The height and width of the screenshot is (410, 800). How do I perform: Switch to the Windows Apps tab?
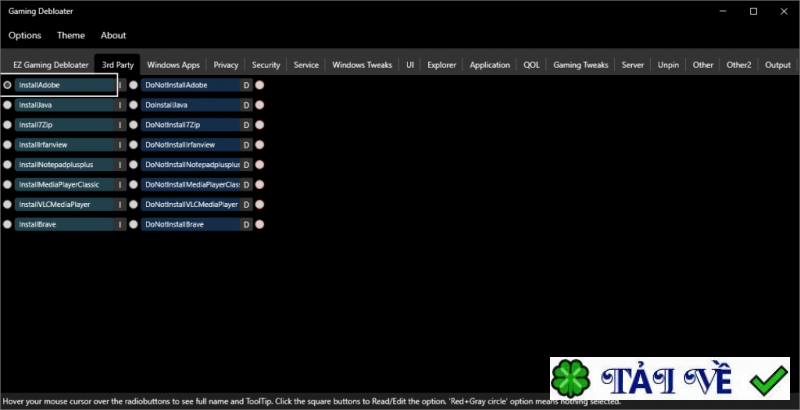click(x=173, y=65)
